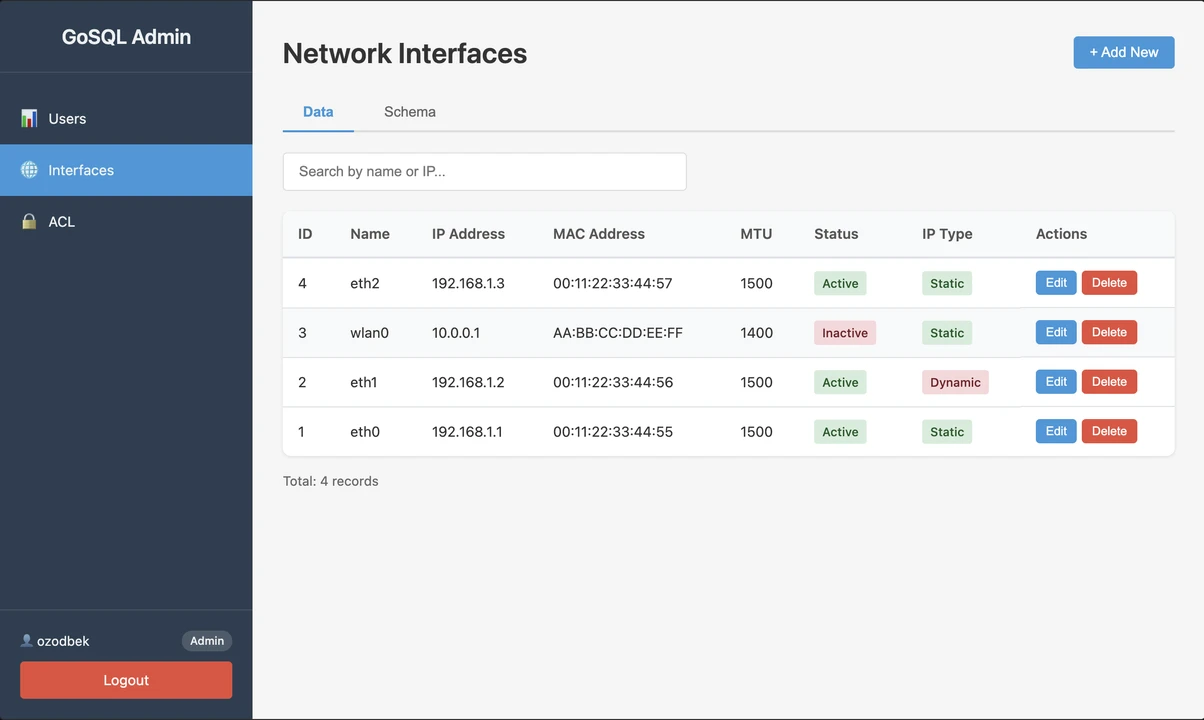
Task: Select the name cell eth1
Action: coord(365,382)
